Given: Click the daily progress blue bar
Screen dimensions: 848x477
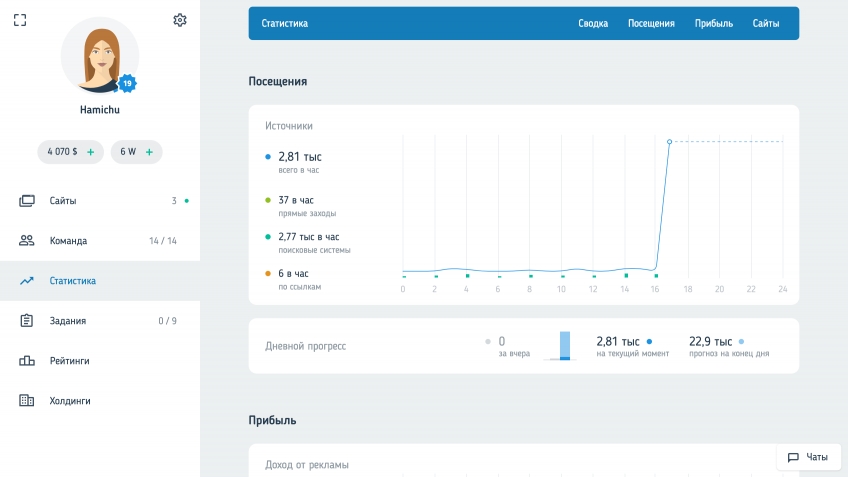Looking at the screenshot, I should click(565, 346).
